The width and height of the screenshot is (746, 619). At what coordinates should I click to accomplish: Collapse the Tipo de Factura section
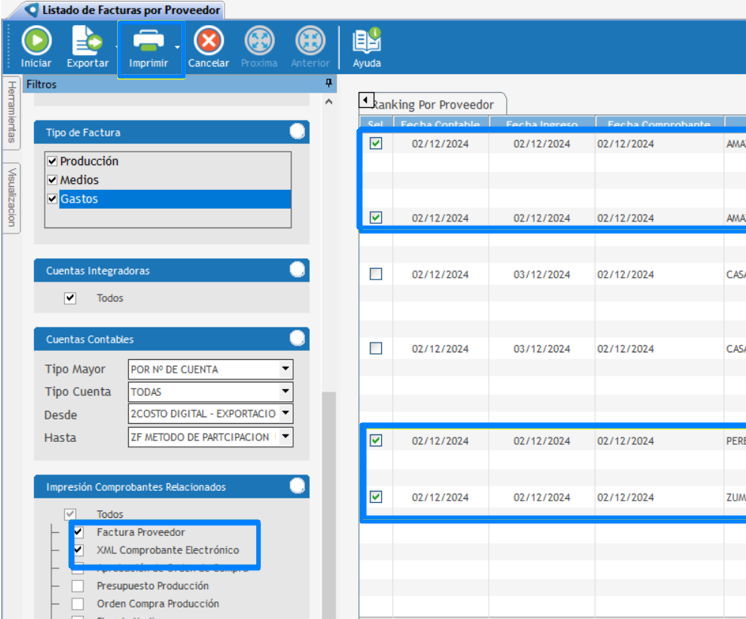(297, 132)
